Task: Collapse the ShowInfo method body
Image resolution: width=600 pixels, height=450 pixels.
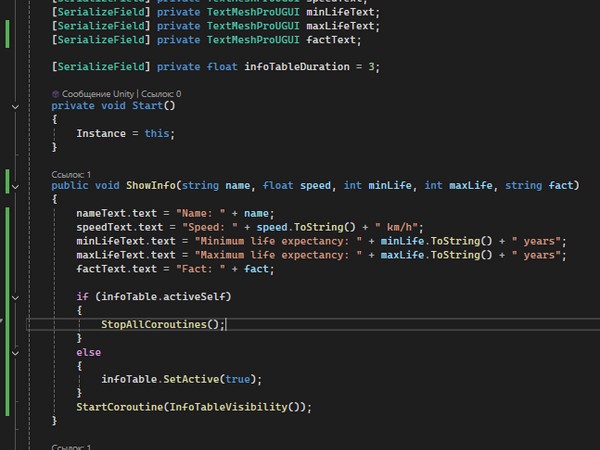Action: click(15, 186)
